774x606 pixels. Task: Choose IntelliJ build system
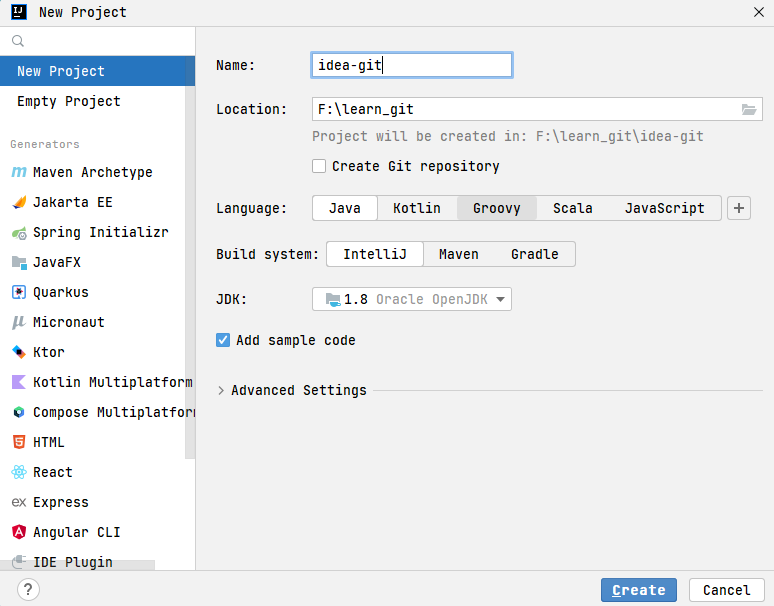[375, 254]
